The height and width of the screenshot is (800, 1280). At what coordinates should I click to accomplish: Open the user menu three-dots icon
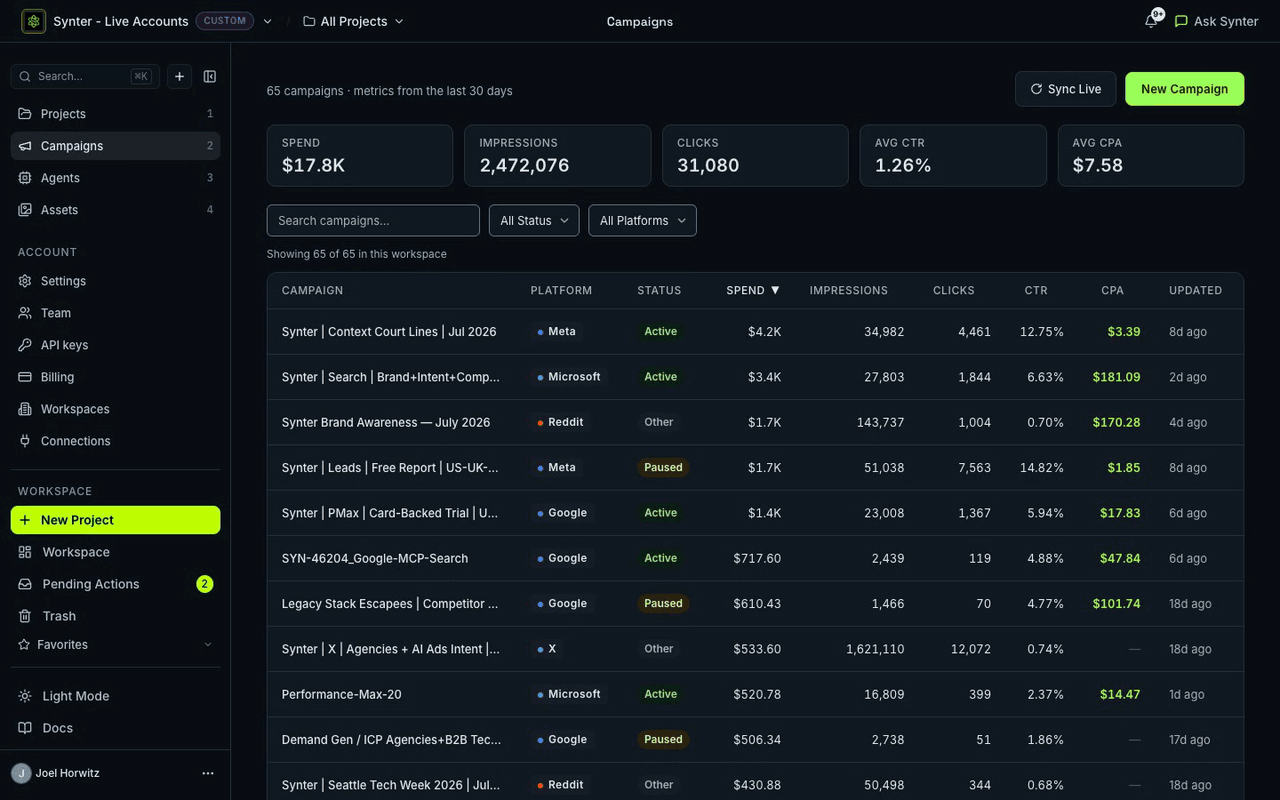pos(208,773)
